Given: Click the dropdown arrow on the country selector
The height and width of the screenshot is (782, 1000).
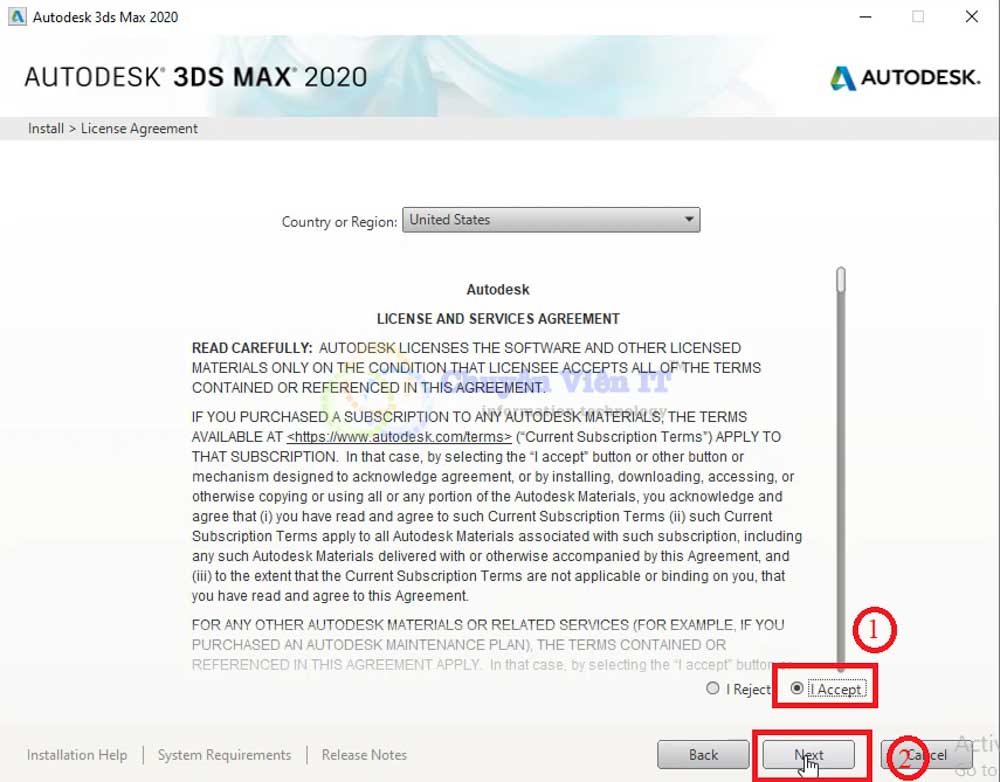Looking at the screenshot, I should (688, 220).
